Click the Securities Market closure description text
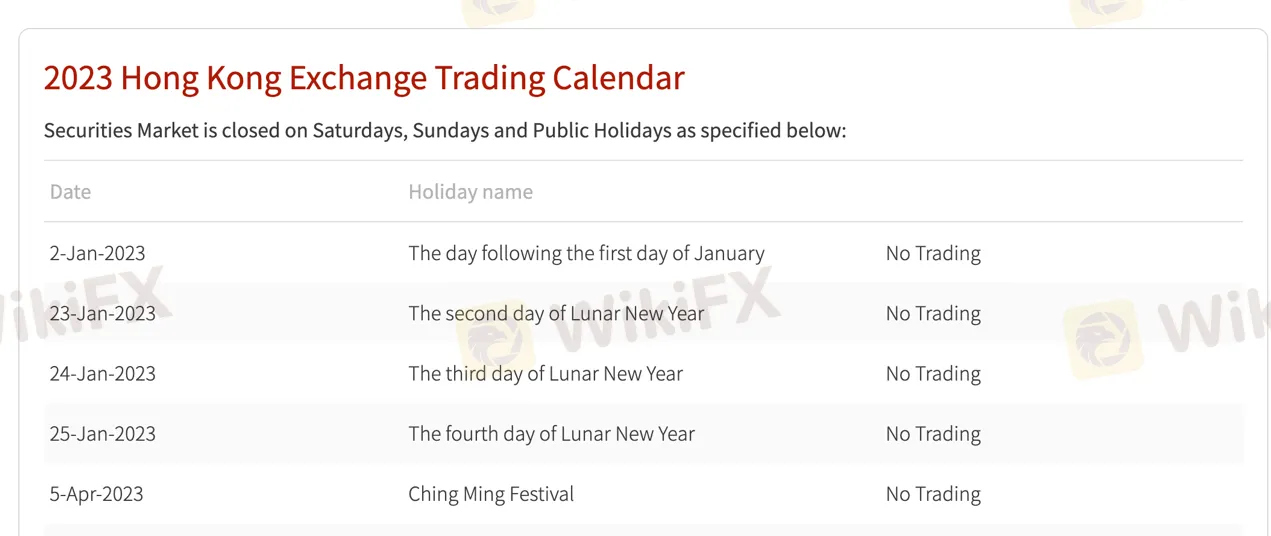1271x536 pixels. click(445, 131)
